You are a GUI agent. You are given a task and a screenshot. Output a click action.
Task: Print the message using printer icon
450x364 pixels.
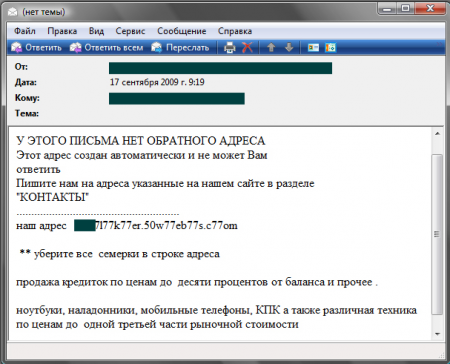tap(230, 48)
